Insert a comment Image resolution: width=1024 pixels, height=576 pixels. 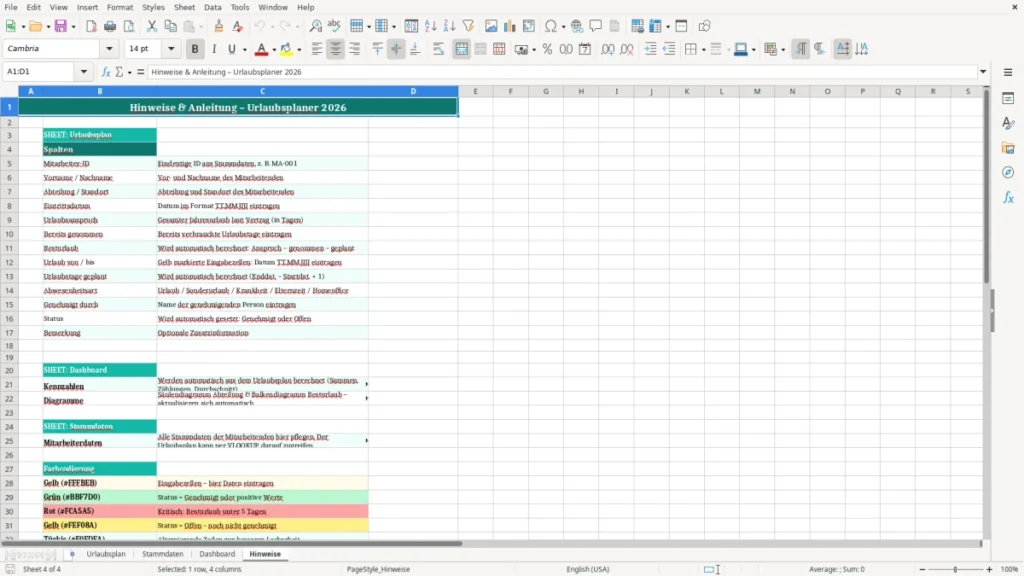tap(596, 26)
